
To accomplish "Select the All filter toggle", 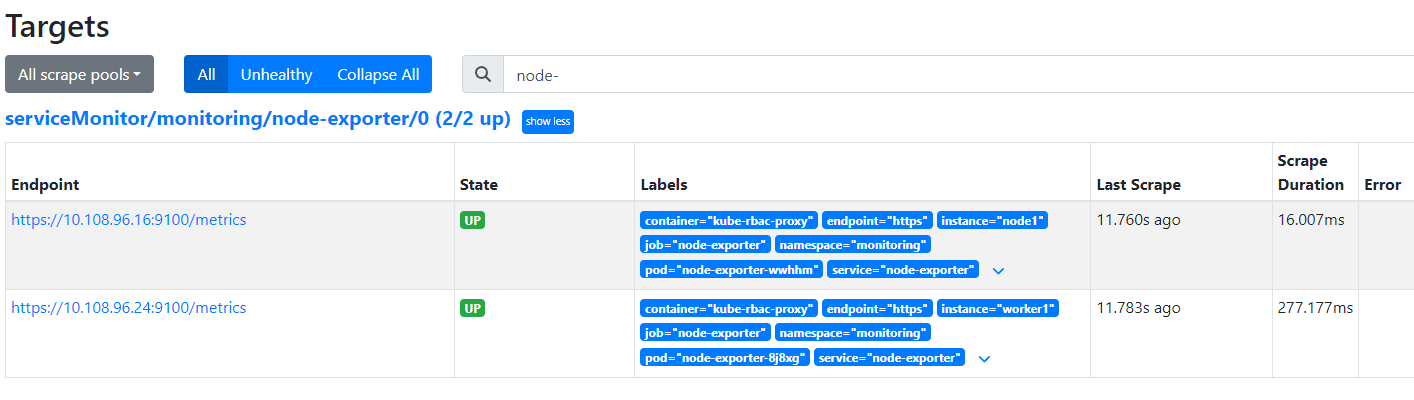I will click(x=206, y=75).
